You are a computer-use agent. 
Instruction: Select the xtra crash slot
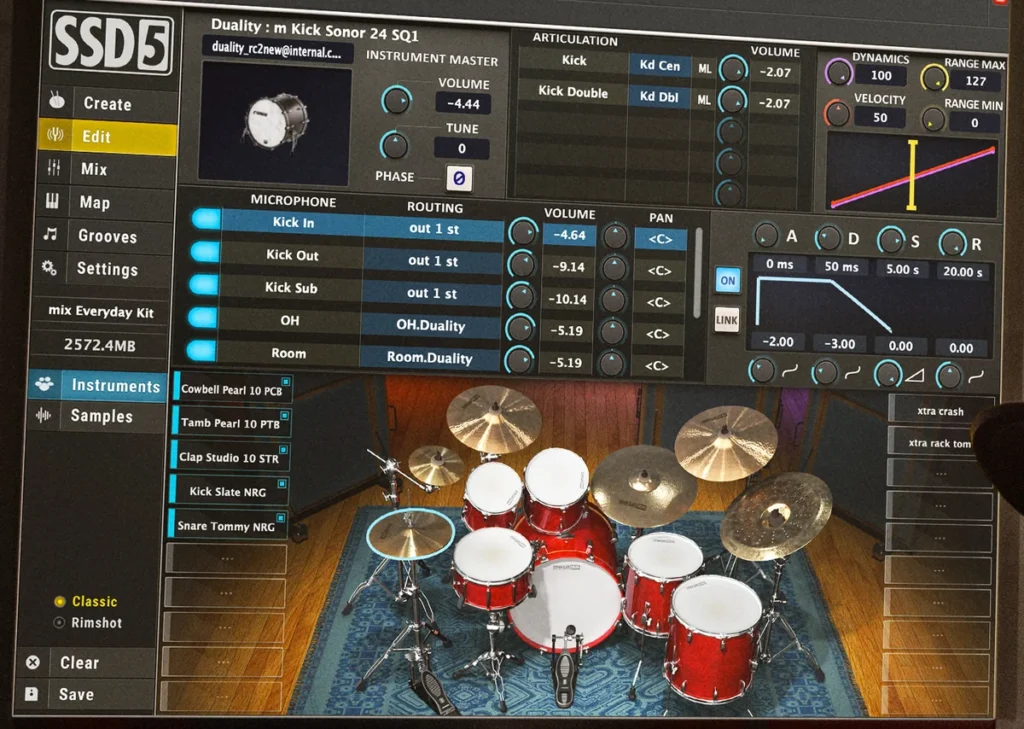(x=940, y=411)
